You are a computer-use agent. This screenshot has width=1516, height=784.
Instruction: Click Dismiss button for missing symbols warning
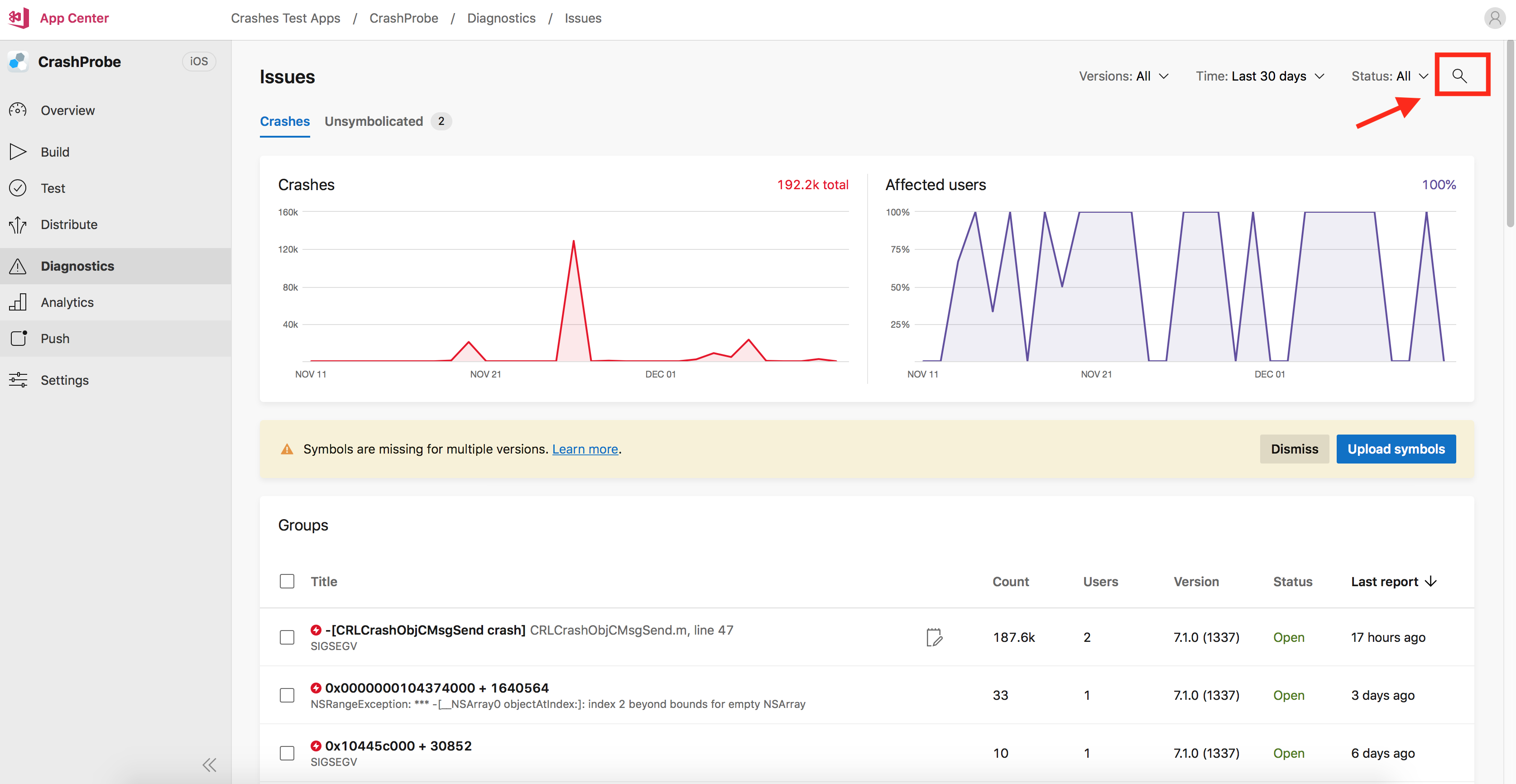coord(1293,449)
